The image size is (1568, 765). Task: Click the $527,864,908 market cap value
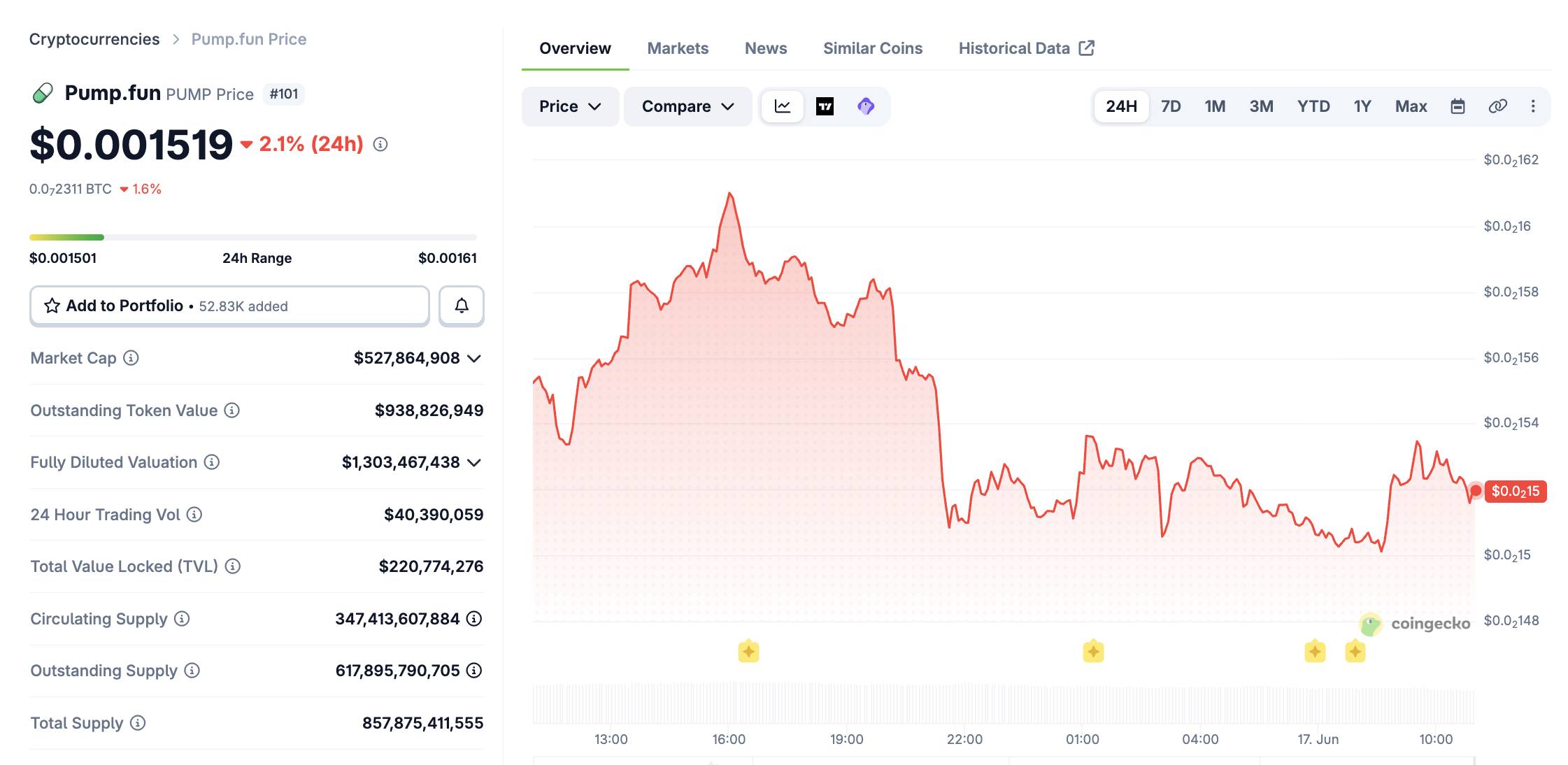click(407, 358)
